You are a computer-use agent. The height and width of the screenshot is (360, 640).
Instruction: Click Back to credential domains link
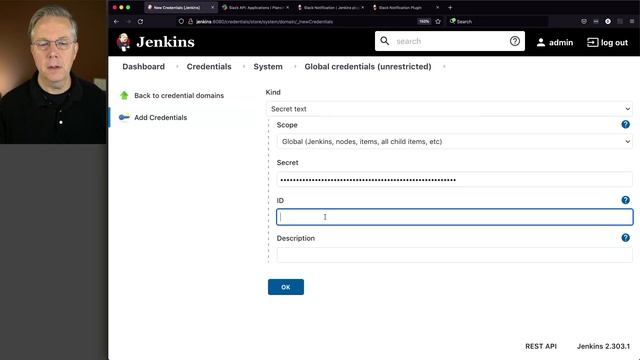coord(179,96)
